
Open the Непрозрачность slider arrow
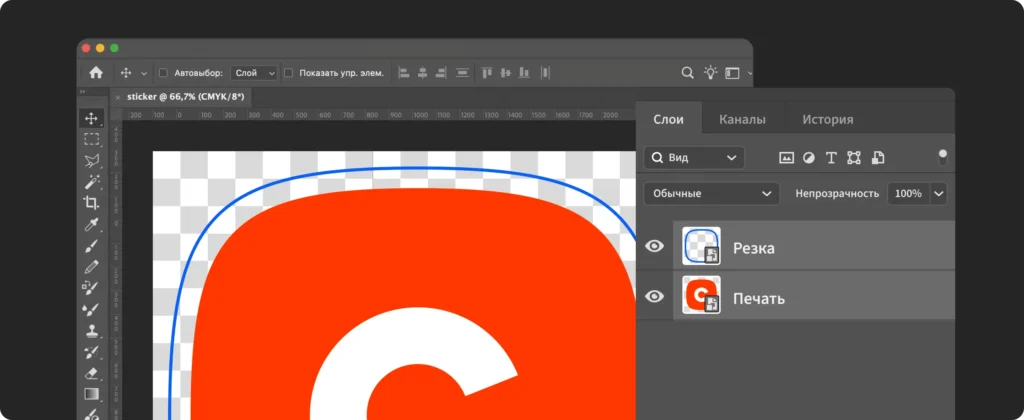pos(939,193)
